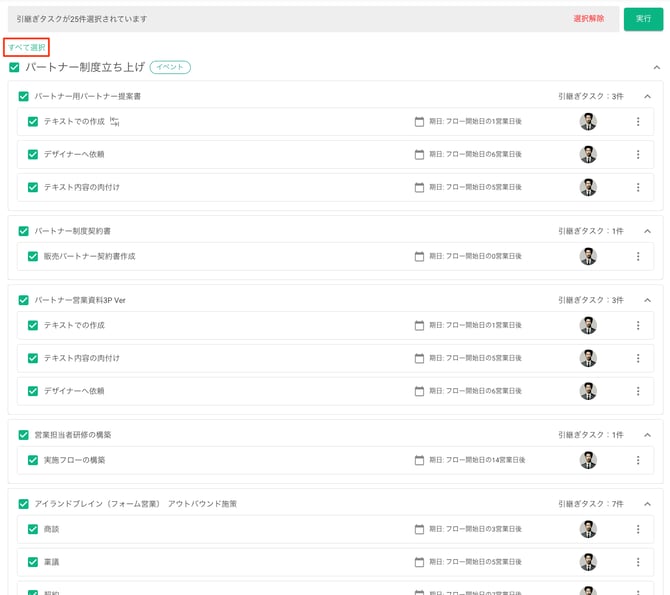
Task: Click calendar icon for 実施フローの構築 due date
Action: point(419,460)
